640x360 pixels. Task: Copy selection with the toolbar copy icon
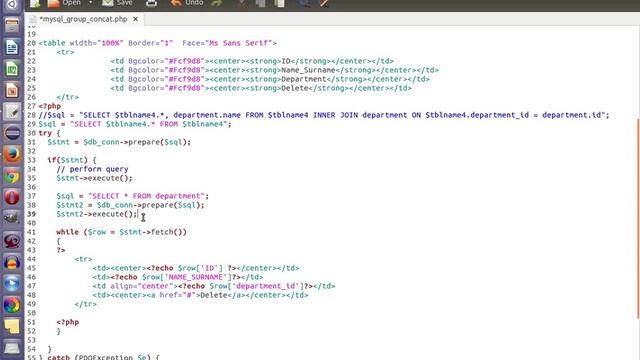click(x=260, y=3)
